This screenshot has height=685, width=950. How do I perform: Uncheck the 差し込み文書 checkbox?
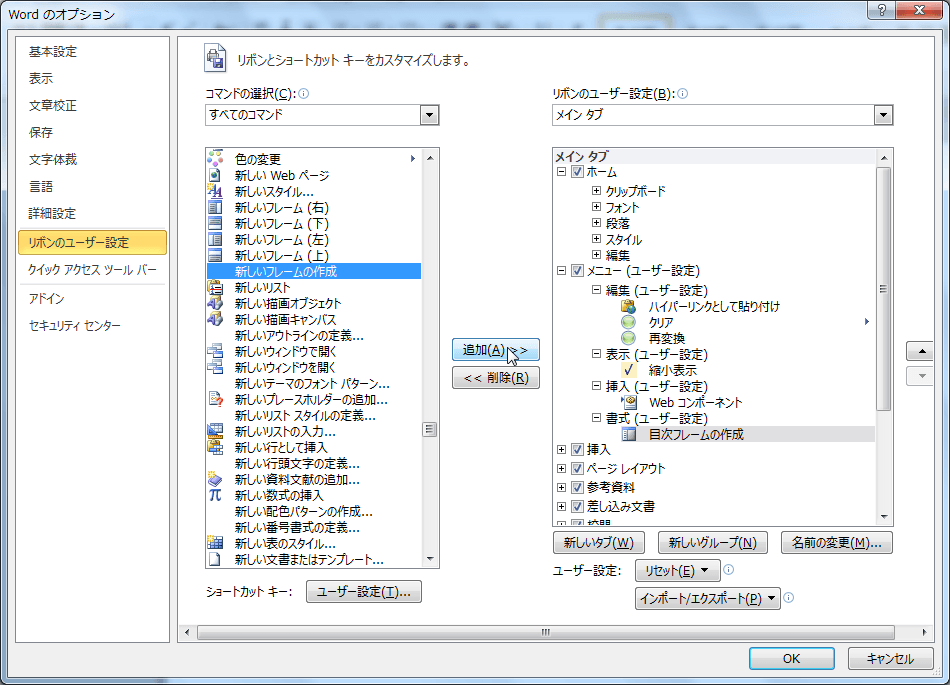click(x=577, y=506)
